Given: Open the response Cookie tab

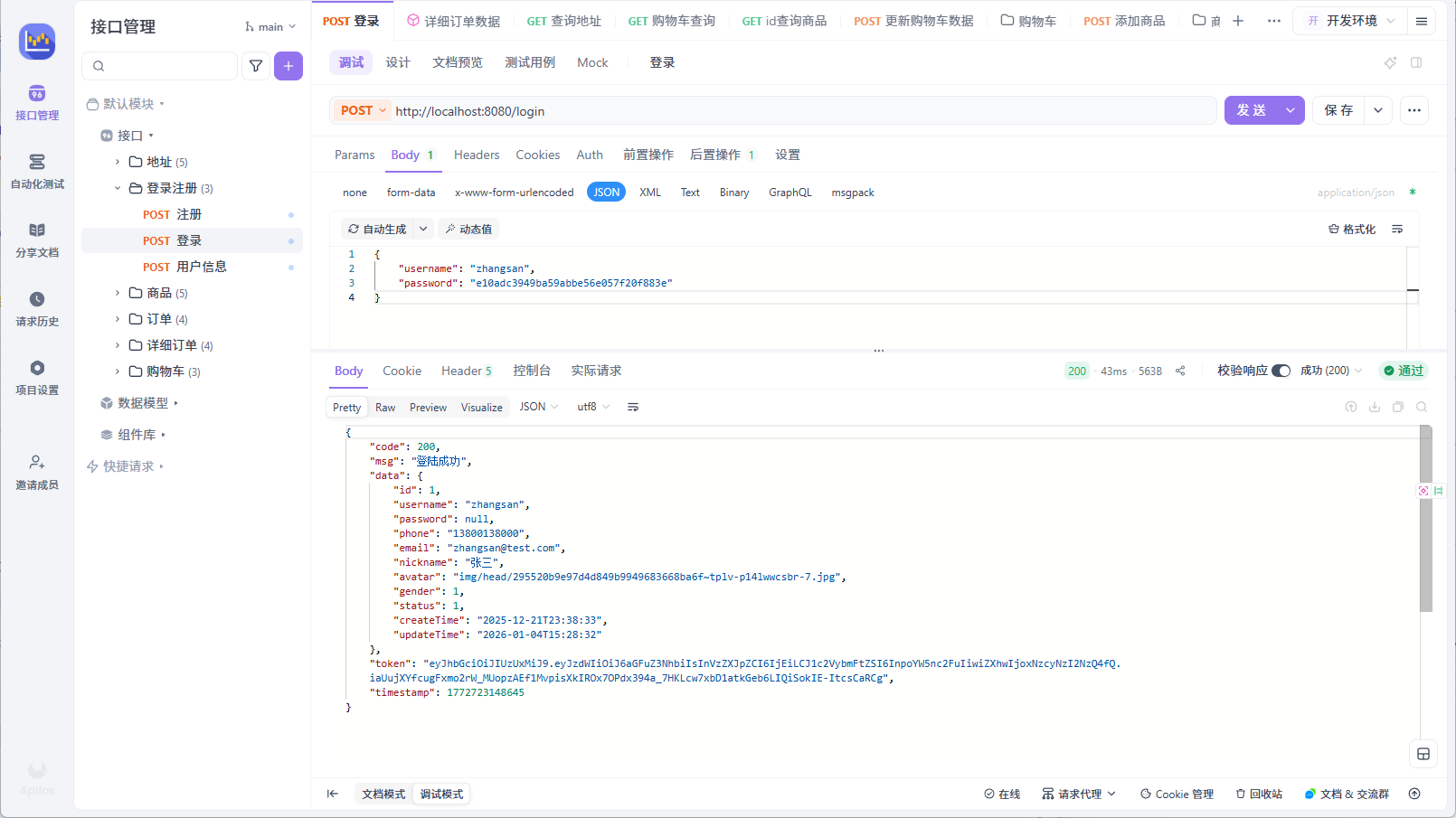Looking at the screenshot, I should [402, 371].
